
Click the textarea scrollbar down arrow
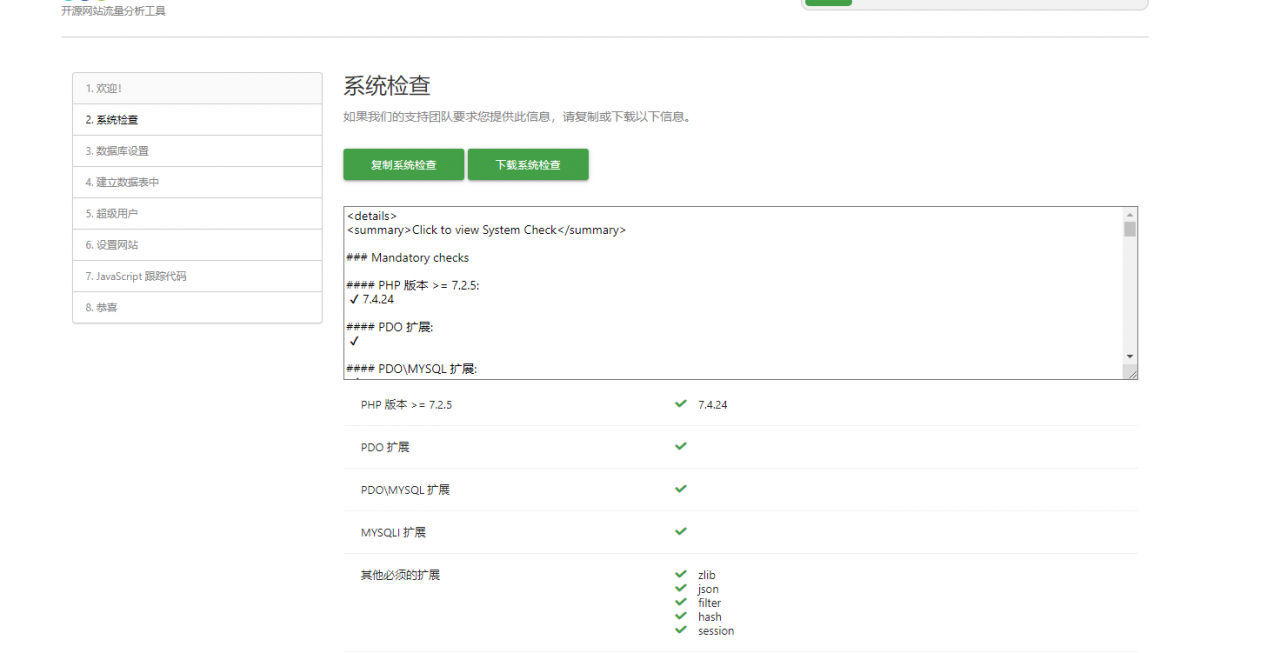tap(1130, 357)
